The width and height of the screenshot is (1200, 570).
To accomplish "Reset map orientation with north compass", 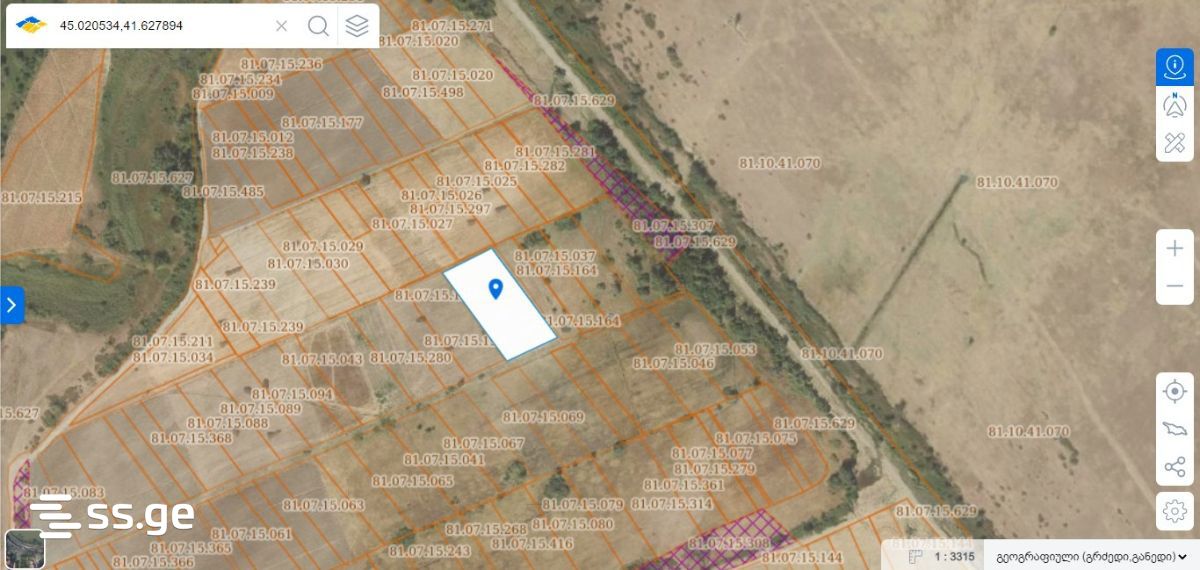I will [x=1175, y=104].
